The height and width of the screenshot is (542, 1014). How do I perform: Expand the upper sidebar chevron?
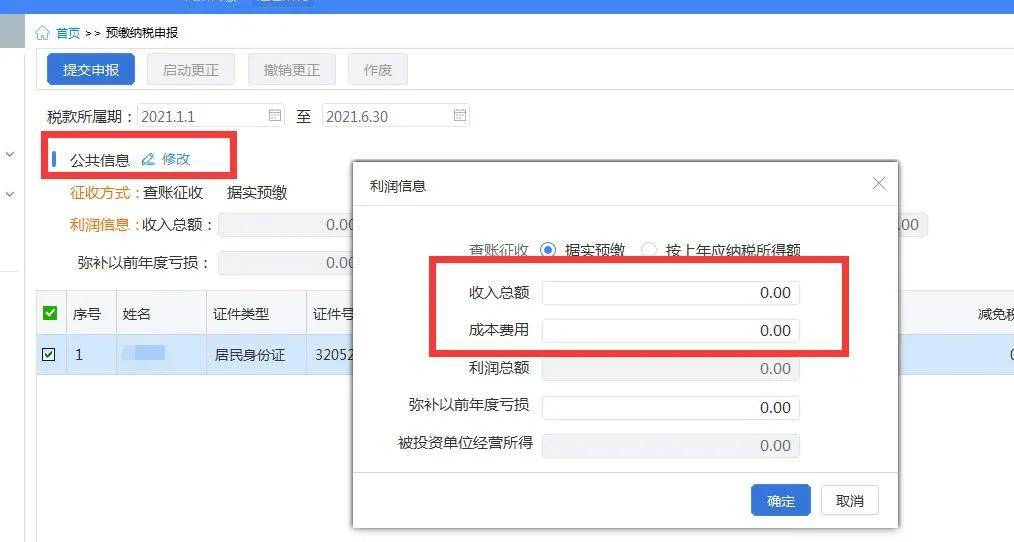point(10,154)
